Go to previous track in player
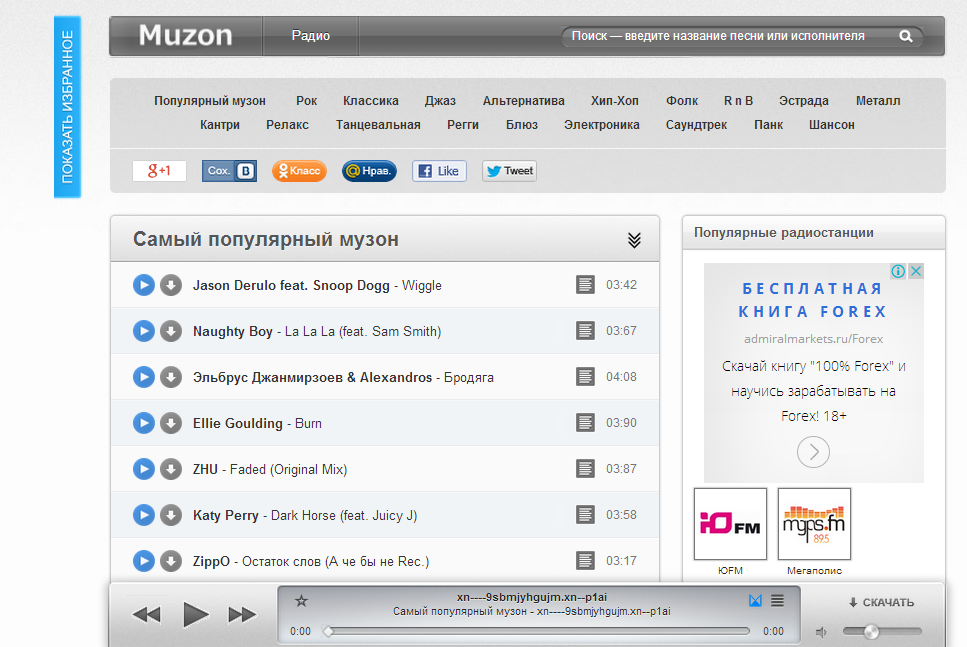The width and height of the screenshot is (967, 647). (x=146, y=614)
